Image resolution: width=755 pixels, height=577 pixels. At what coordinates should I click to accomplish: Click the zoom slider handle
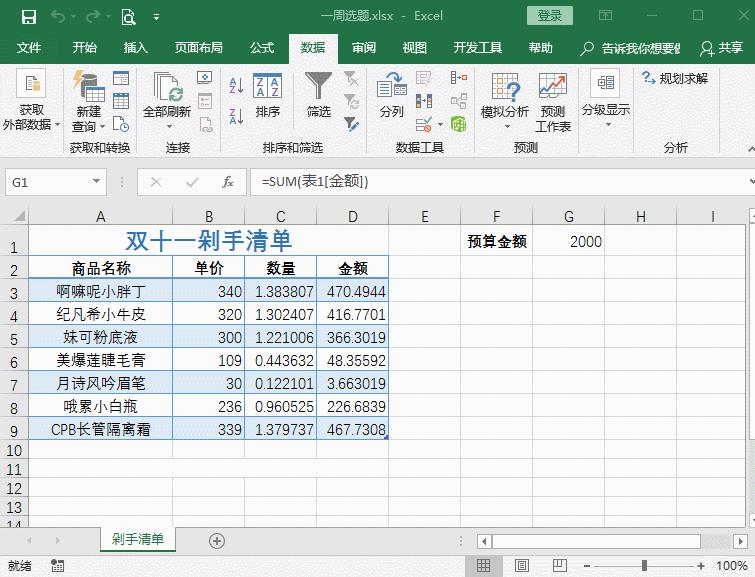(x=644, y=565)
